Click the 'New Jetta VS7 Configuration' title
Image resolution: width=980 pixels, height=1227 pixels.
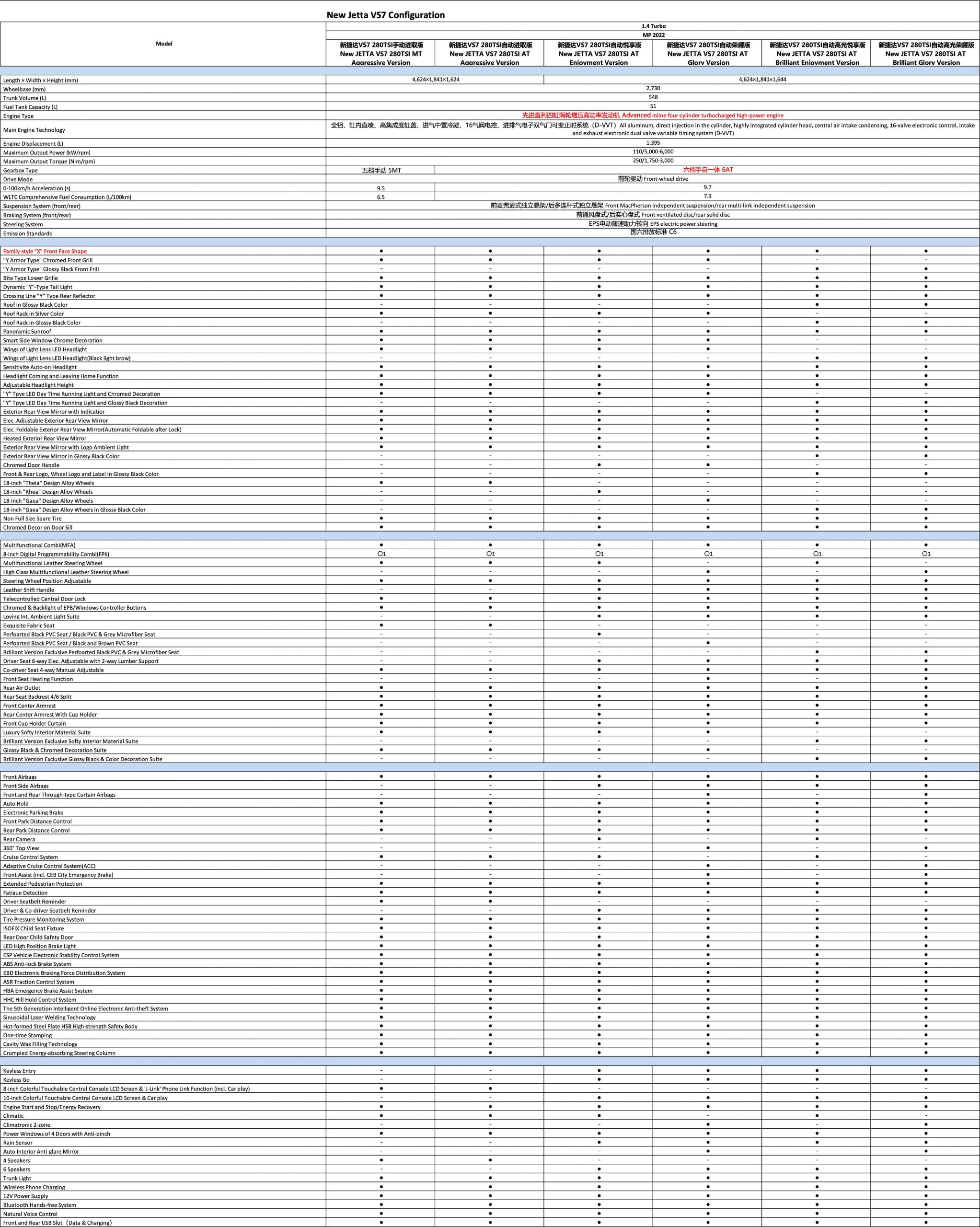point(385,15)
